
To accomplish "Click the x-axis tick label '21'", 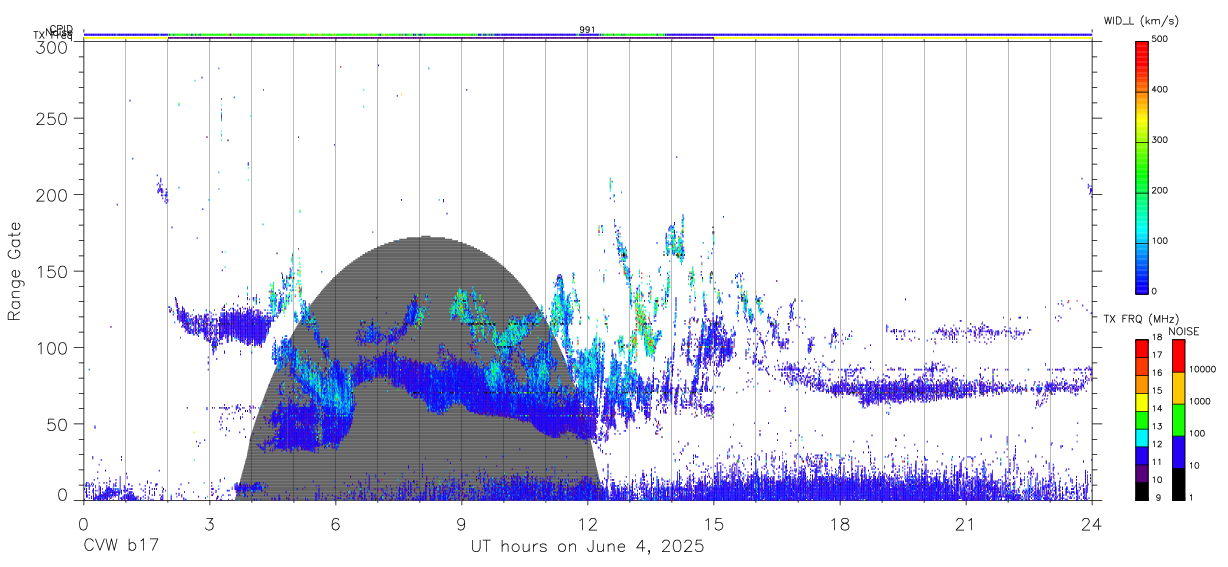I will point(966,523).
